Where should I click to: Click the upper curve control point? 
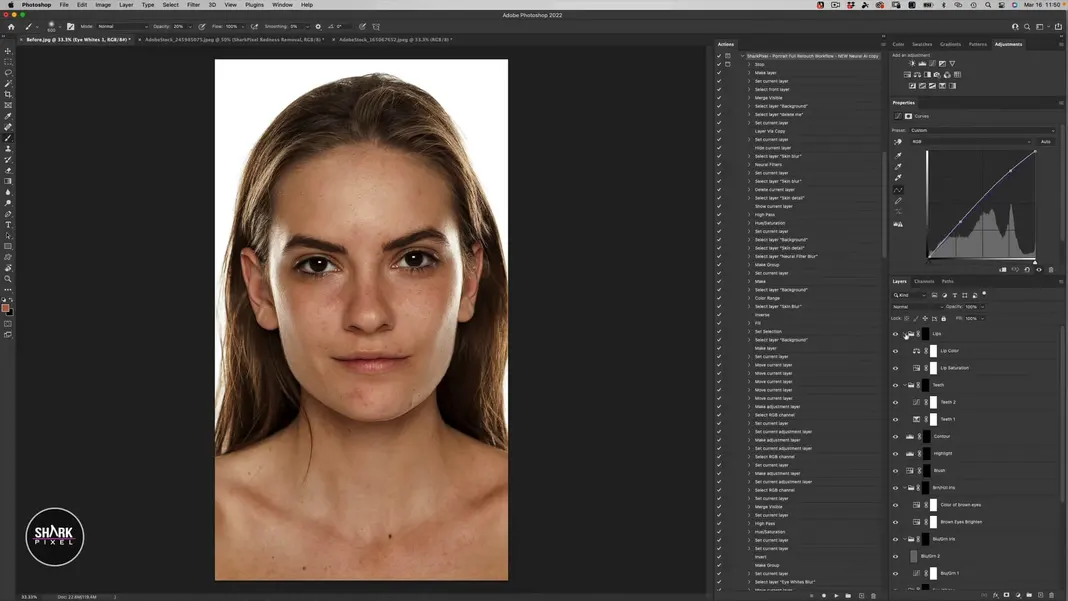1010,170
